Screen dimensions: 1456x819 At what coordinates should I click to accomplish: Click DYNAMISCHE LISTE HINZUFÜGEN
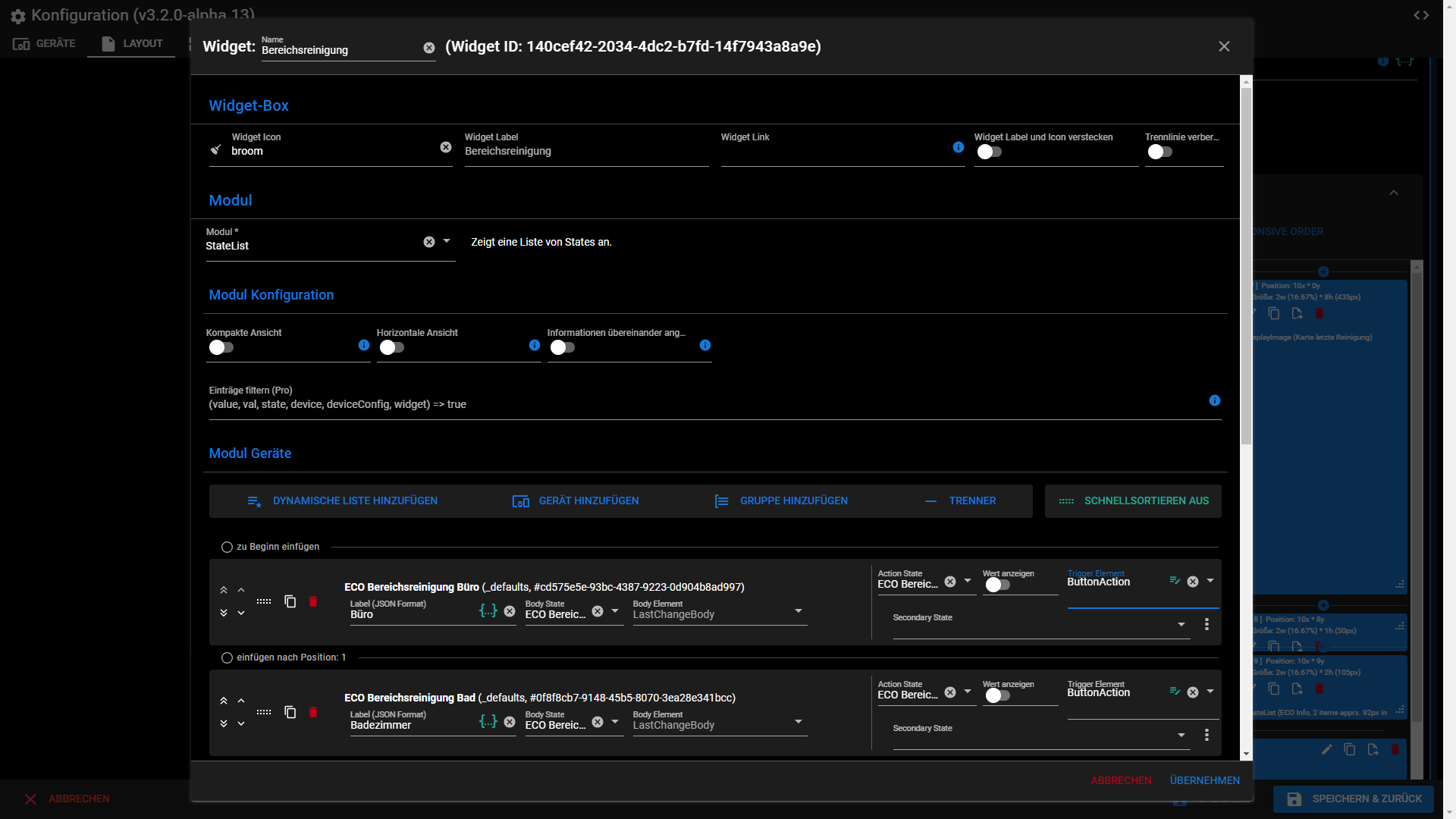pos(342,501)
